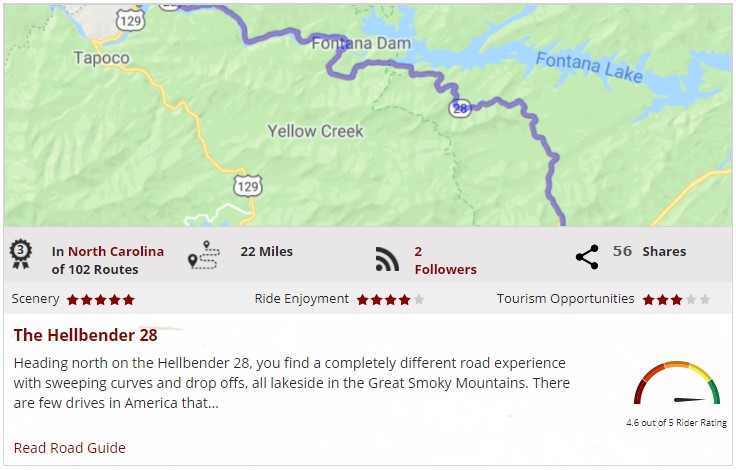Click the Ride Enjoyment star rating
Viewport: 736px width, 470px height.
pyautogui.click(x=390, y=299)
